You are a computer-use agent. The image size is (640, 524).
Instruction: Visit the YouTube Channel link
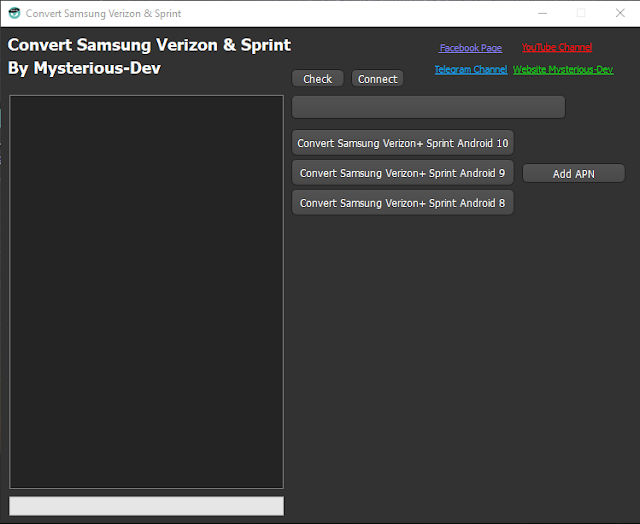click(x=556, y=48)
